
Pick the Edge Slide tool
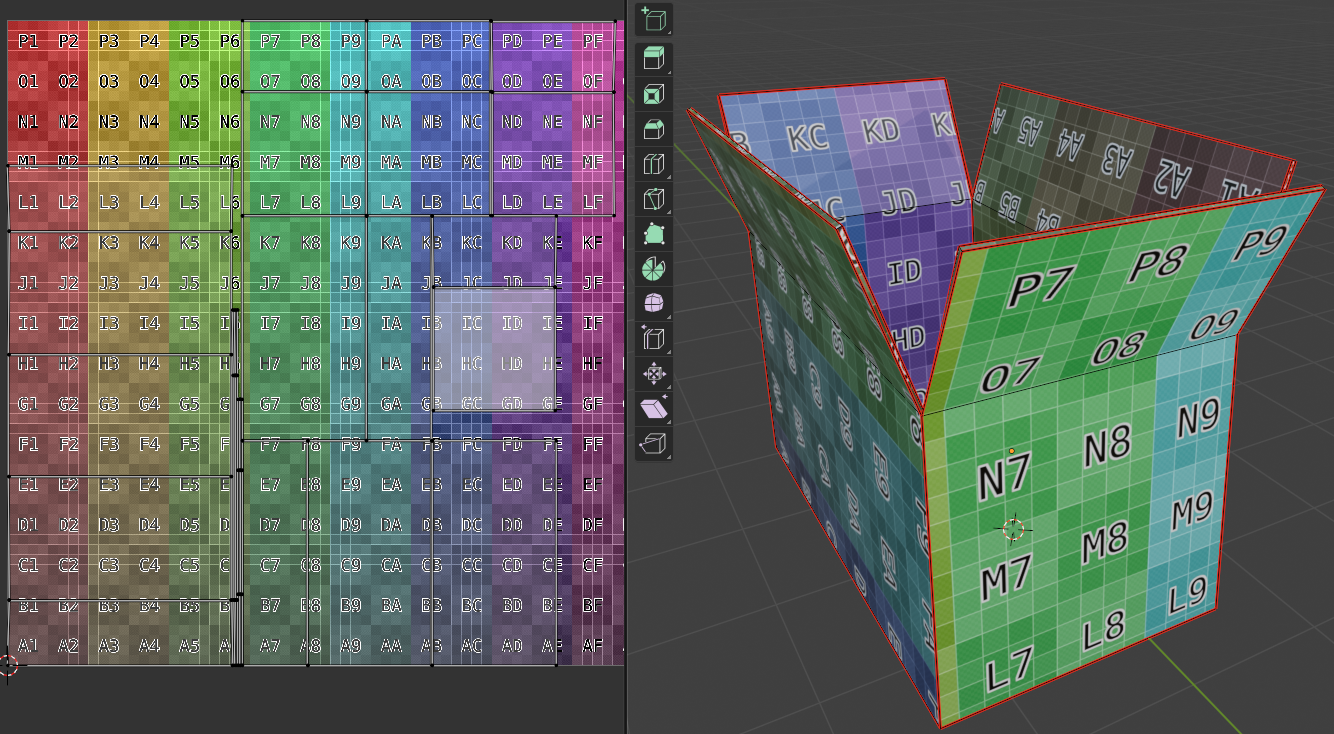tap(653, 339)
